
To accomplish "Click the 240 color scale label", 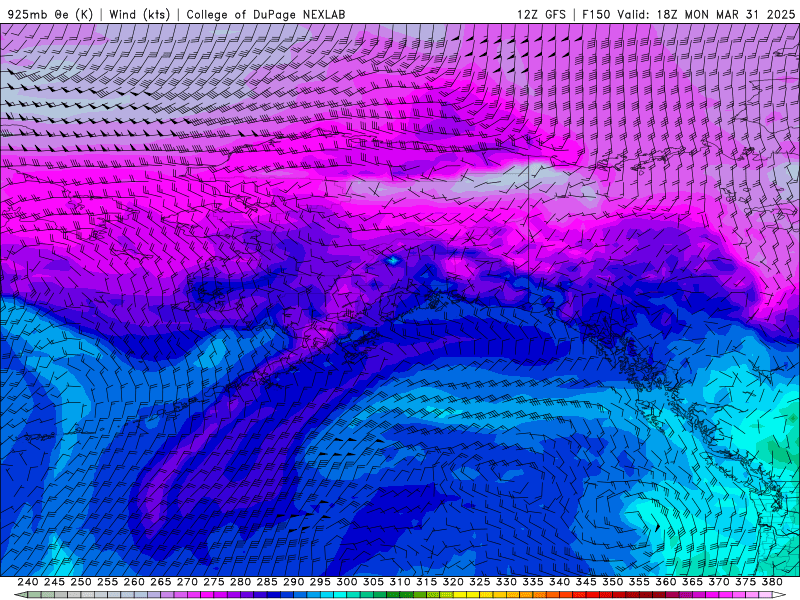I will point(28,582).
